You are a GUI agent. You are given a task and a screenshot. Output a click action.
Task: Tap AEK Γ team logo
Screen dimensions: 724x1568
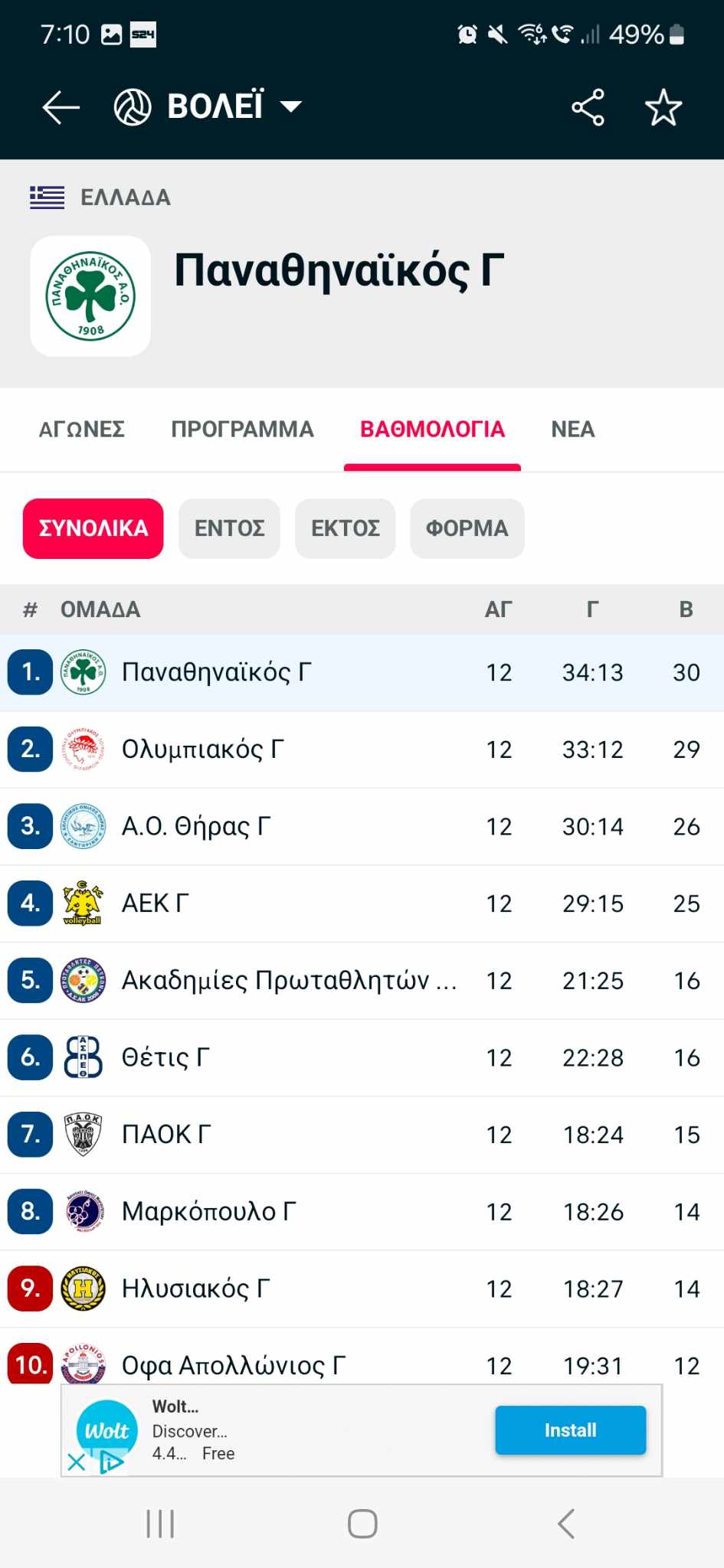(x=83, y=903)
